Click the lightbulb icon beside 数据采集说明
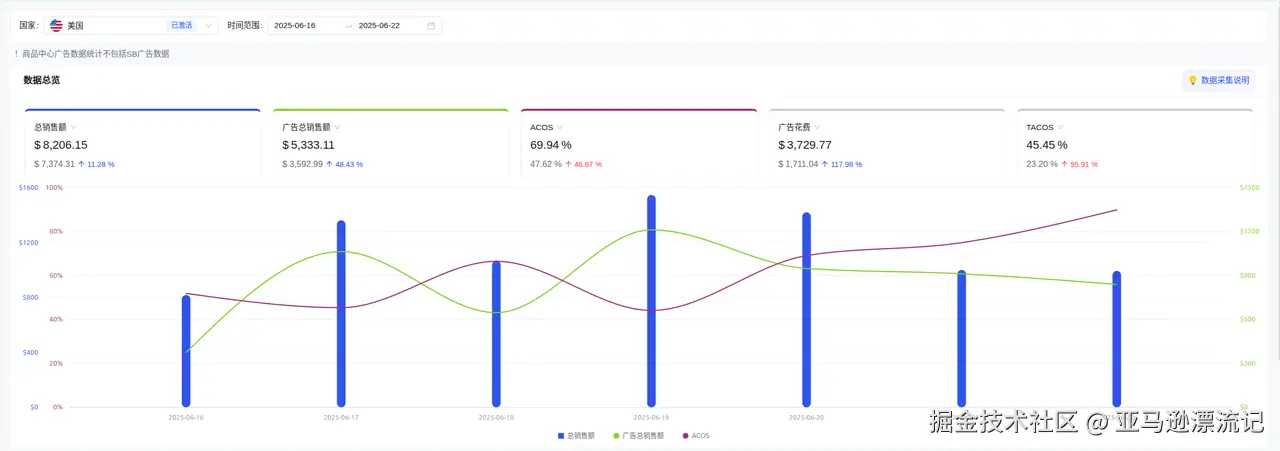Screen dimensions: 1280x451 coord(1192,80)
